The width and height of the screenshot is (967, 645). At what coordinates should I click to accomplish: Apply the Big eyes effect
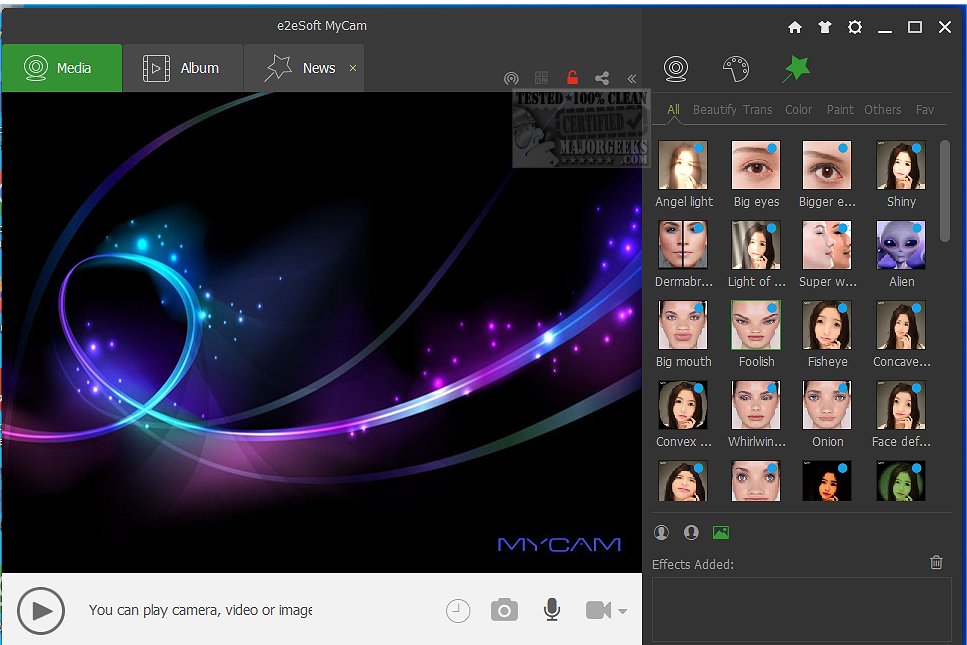tap(755, 165)
